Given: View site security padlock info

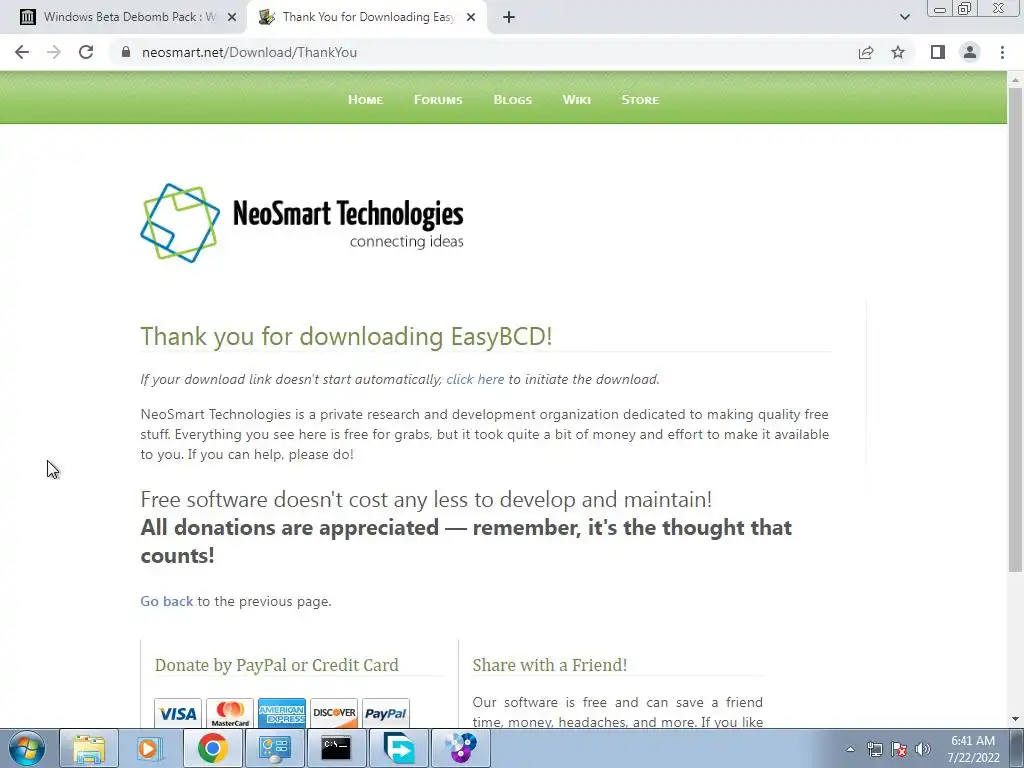Looking at the screenshot, I should click(x=126, y=52).
